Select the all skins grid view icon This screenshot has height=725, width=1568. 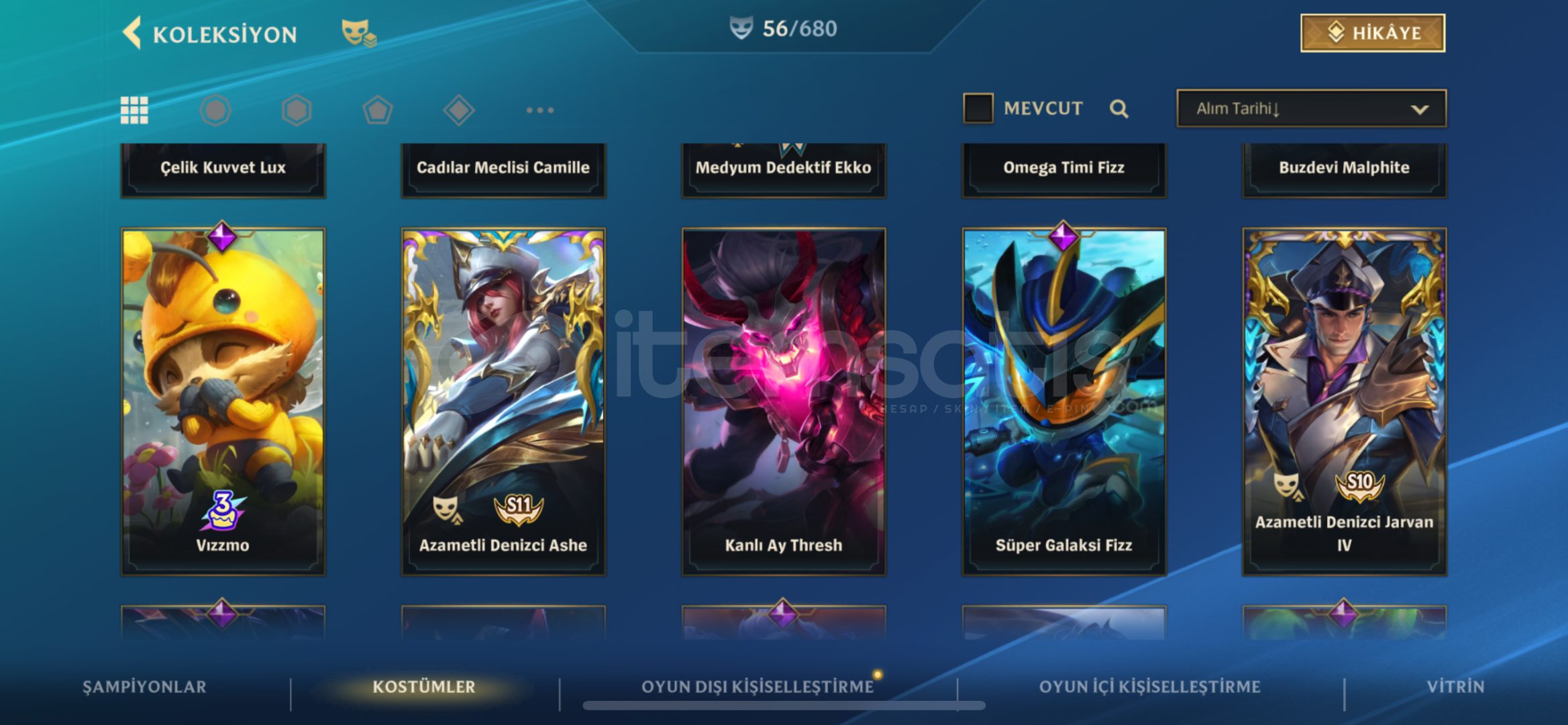(134, 110)
